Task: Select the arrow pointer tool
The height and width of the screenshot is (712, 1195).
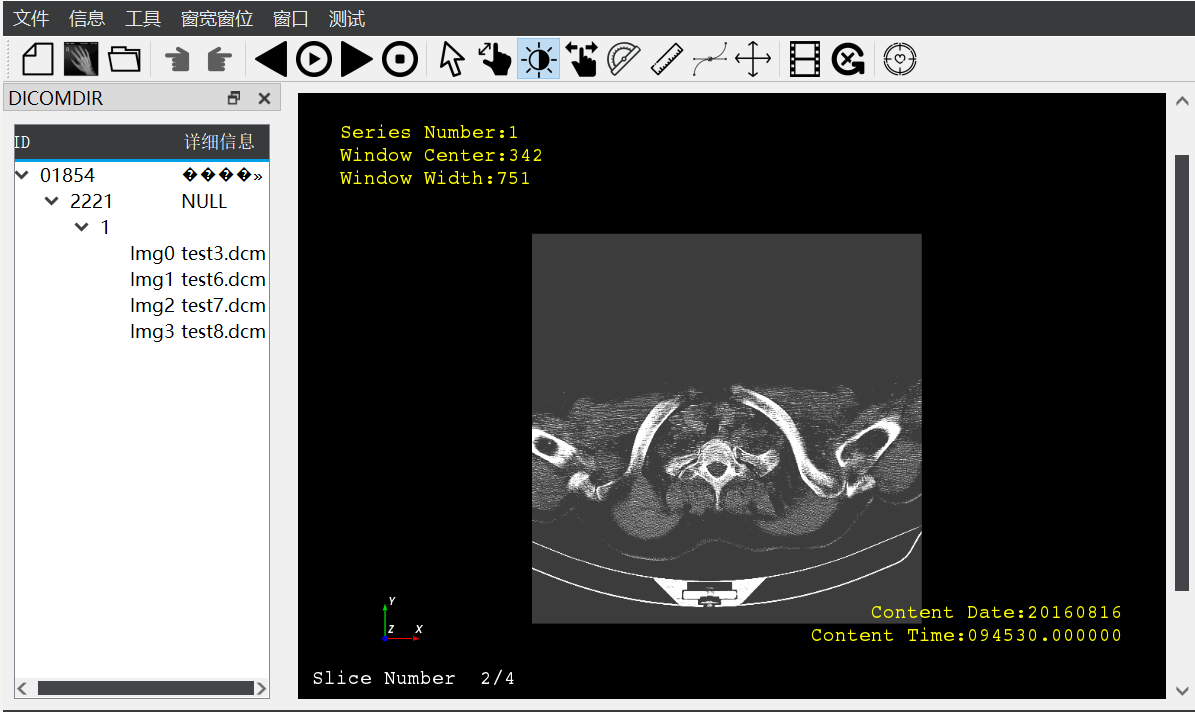Action: click(450, 59)
